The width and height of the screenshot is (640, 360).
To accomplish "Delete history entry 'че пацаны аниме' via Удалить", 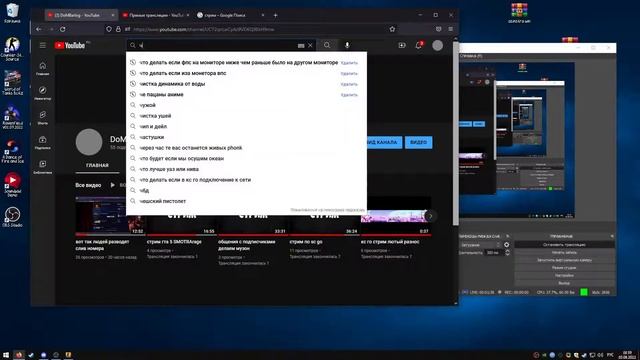I will coord(349,95).
